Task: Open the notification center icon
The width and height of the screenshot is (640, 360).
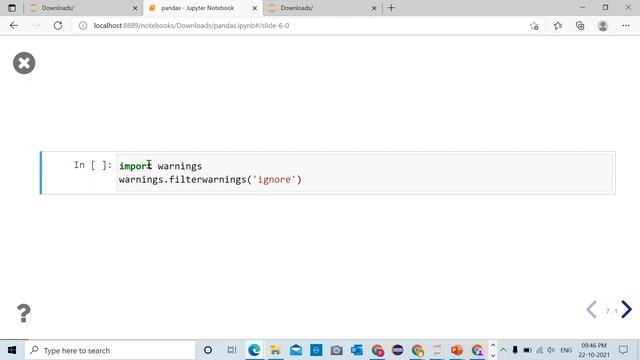Action: pyautogui.click(x=623, y=350)
